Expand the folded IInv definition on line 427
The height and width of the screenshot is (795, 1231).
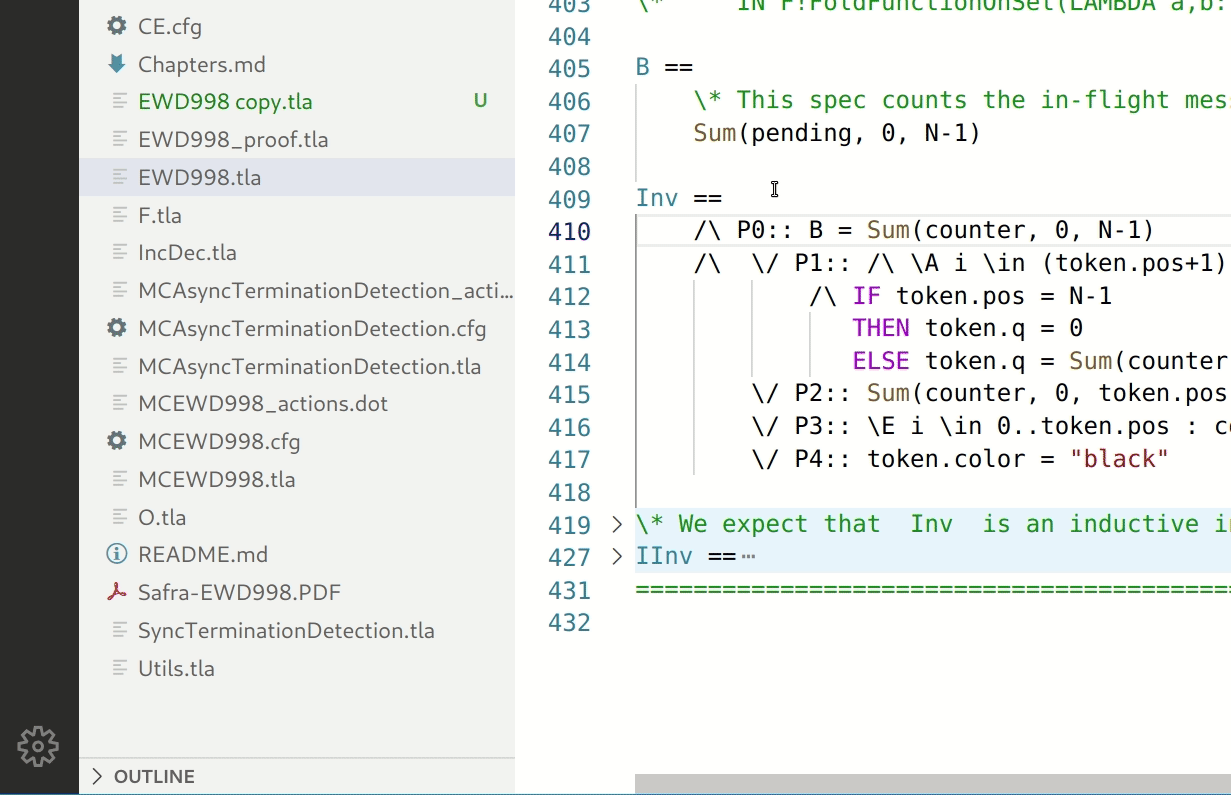click(616, 556)
